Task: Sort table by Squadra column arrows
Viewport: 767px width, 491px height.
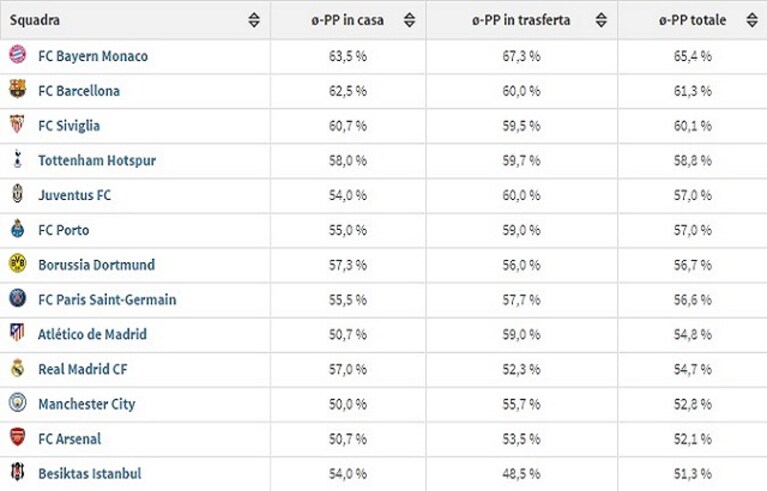Action: 254,20
